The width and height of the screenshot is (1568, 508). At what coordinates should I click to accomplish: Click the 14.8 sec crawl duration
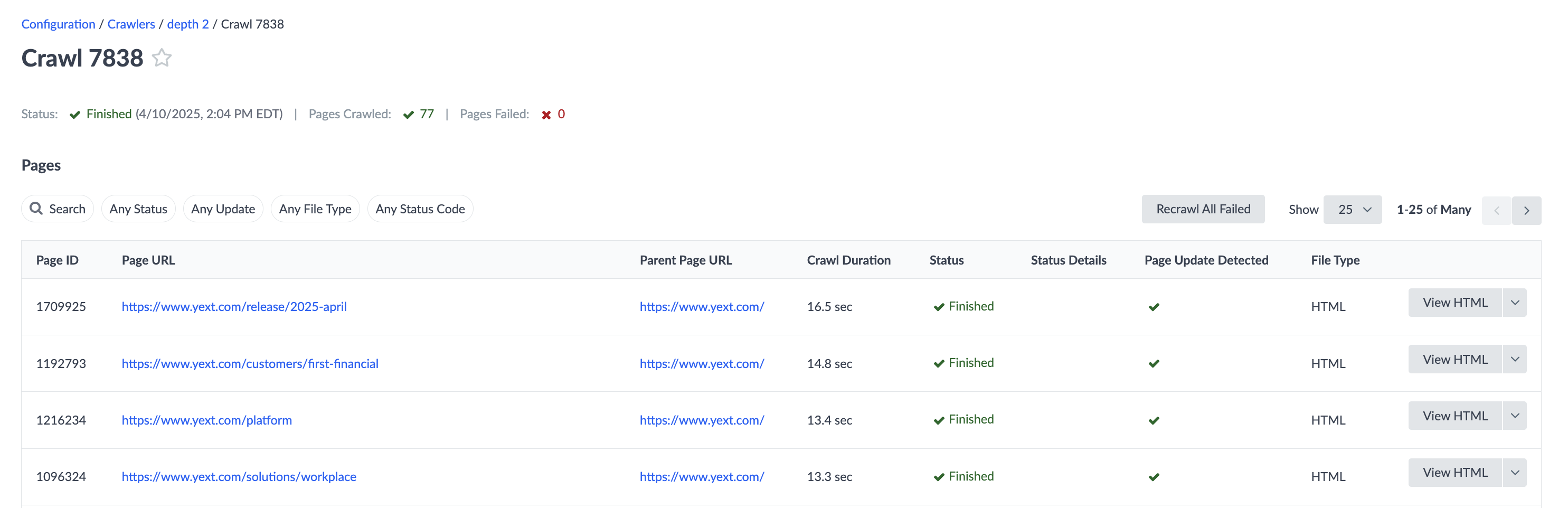(829, 364)
